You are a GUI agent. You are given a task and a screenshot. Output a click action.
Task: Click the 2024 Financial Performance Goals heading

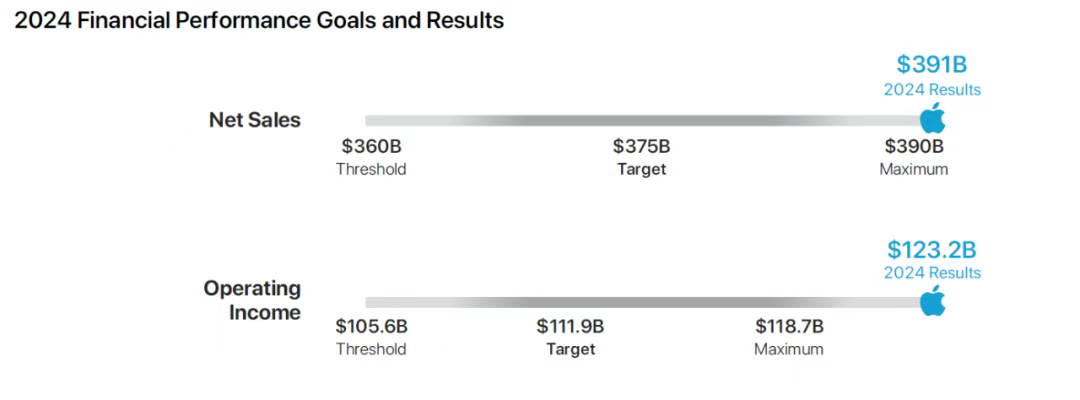tap(259, 20)
